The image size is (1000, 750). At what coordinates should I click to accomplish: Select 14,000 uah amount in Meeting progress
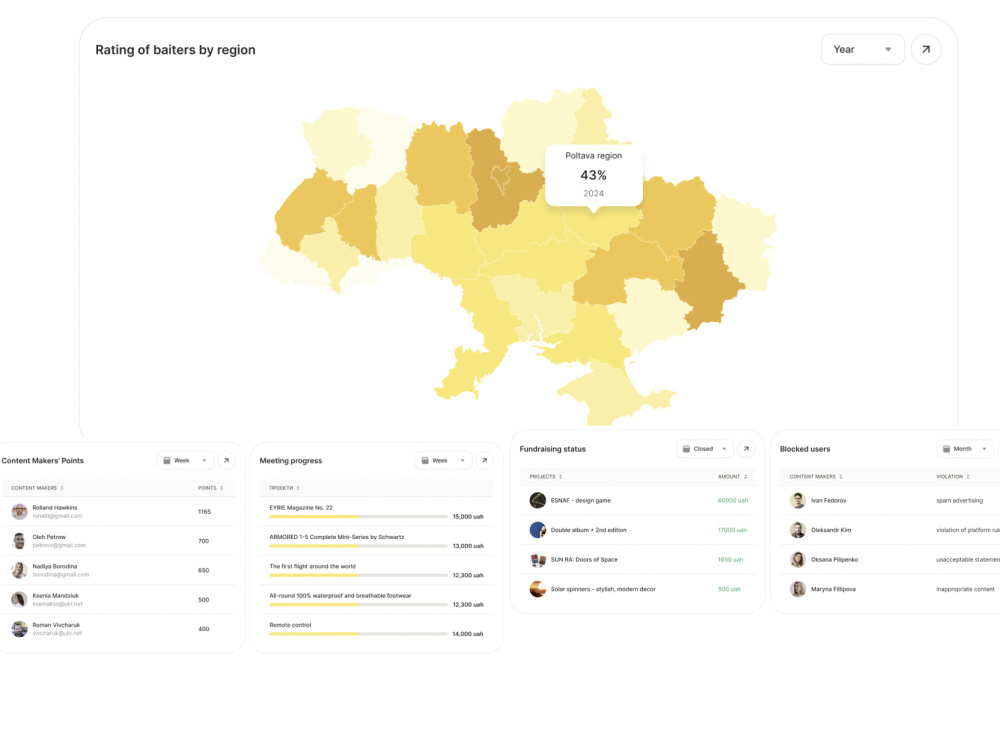click(x=467, y=634)
